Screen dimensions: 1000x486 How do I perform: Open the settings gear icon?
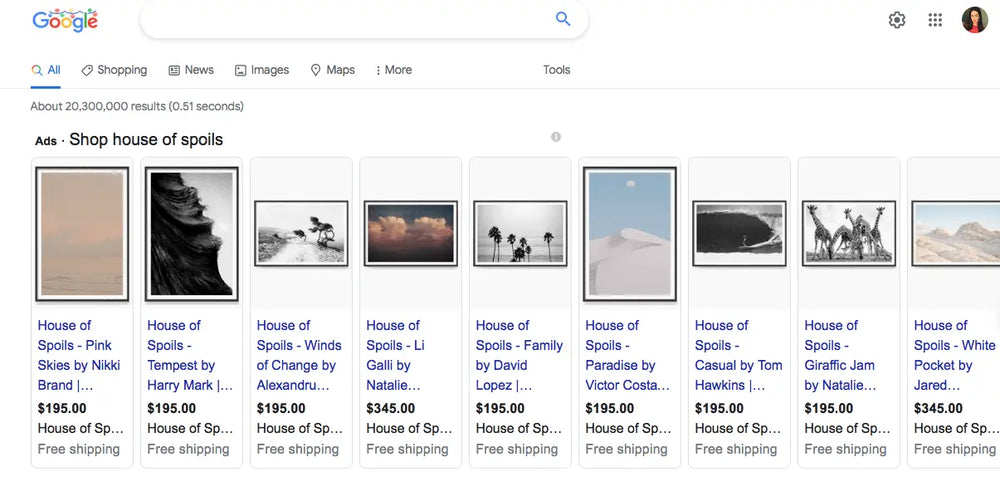point(897,20)
